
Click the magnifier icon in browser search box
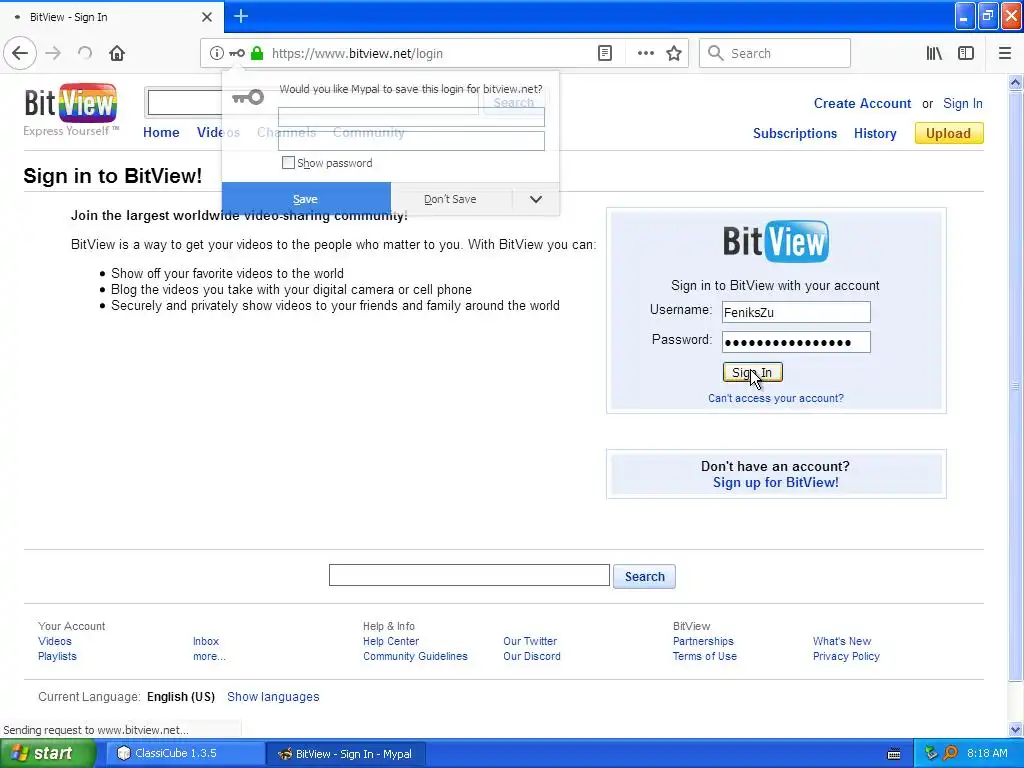716,53
